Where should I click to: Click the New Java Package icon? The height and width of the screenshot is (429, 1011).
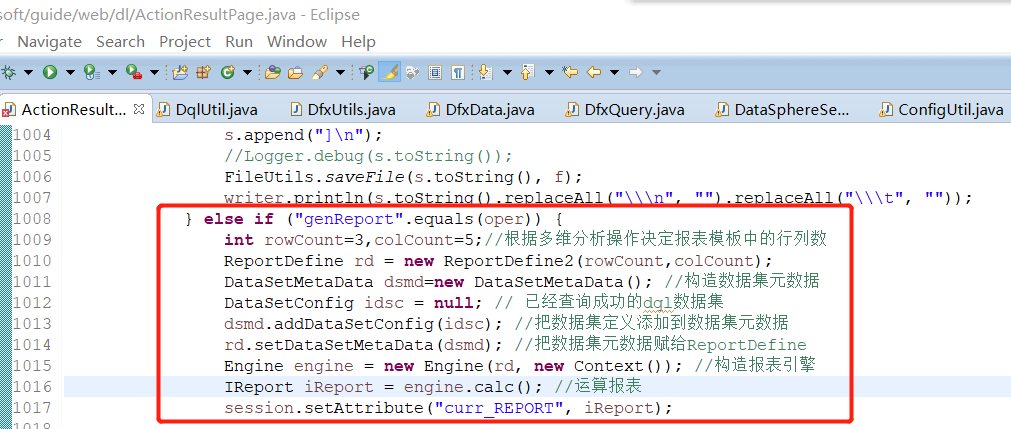204,72
